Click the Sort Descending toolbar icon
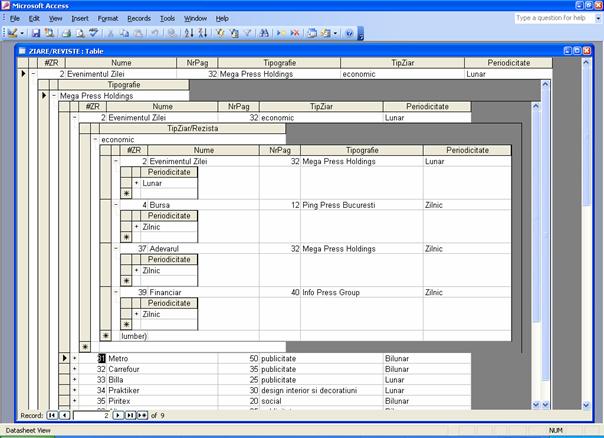The width and height of the screenshot is (604, 438). (202, 33)
